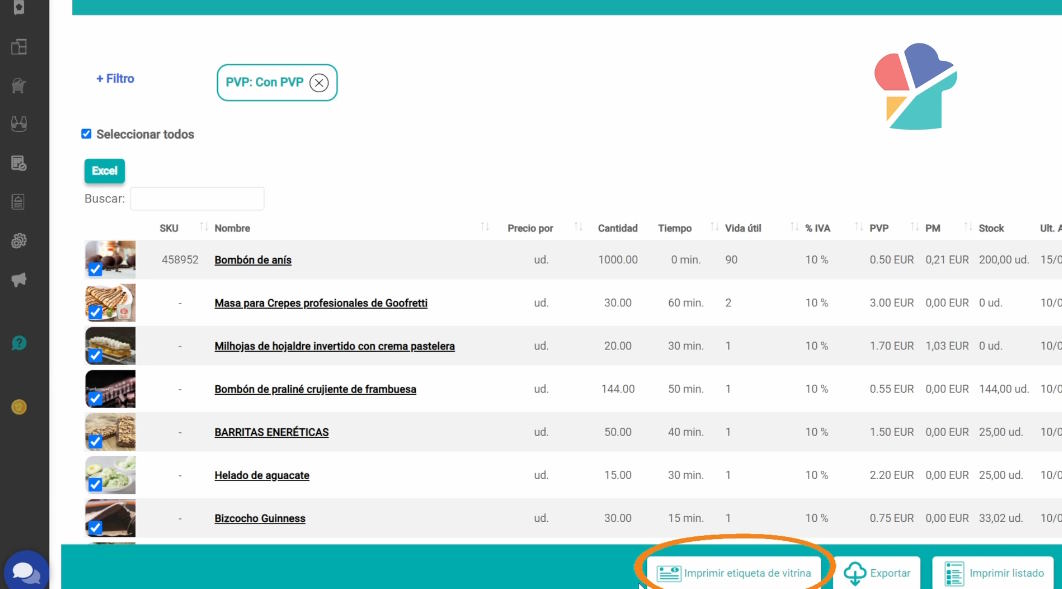Uncheck the BARRITAS ENERGÉTICAS row checkbox
Screen dimensions: 1062x589
pos(95,441)
